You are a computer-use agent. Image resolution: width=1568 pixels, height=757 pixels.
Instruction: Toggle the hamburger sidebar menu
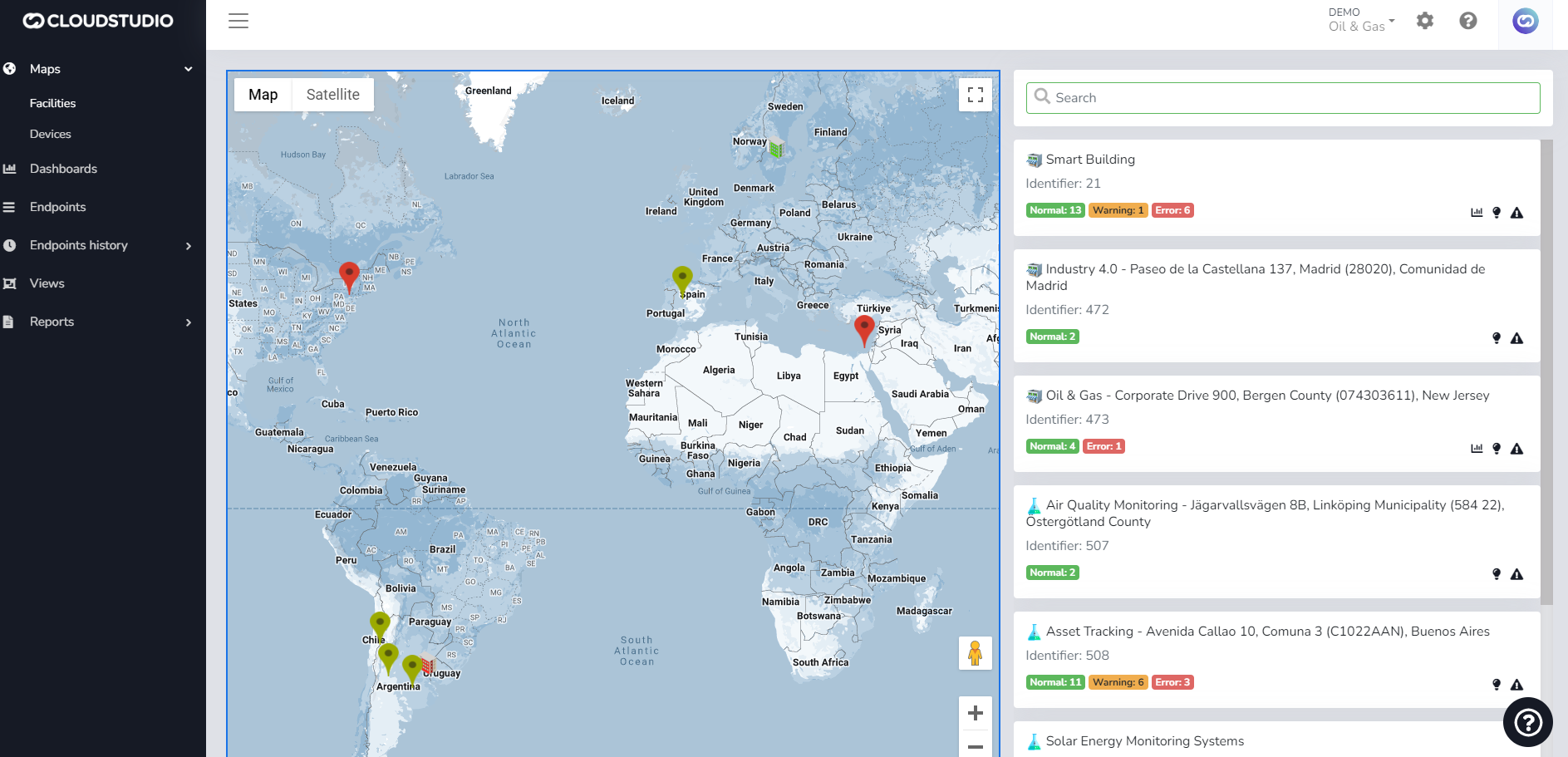tap(238, 21)
